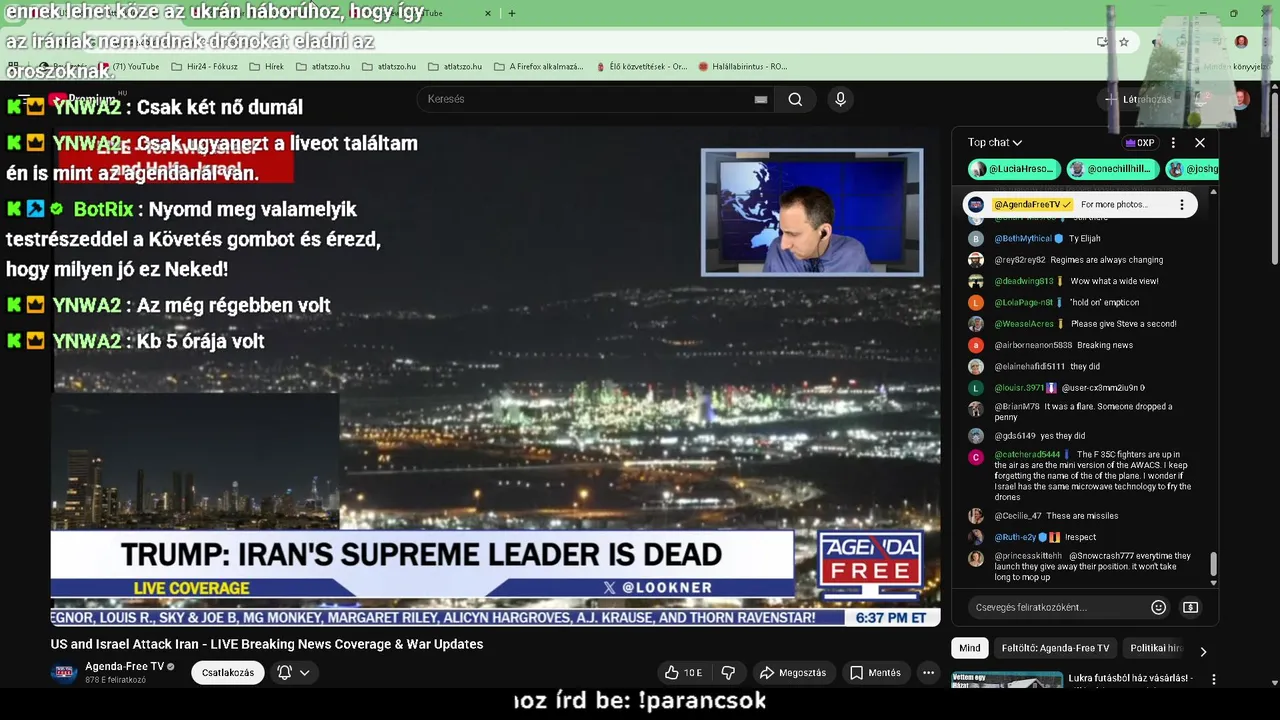The width and height of the screenshot is (1280, 720).
Task: Expand the notification bell chevron dropdown
Action: click(304, 673)
